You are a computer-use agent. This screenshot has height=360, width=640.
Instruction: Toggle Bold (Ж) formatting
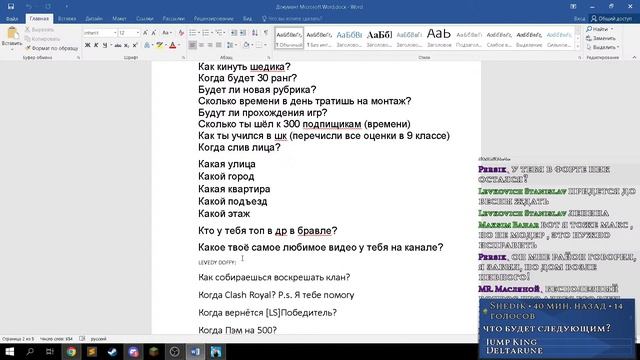click(x=87, y=45)
